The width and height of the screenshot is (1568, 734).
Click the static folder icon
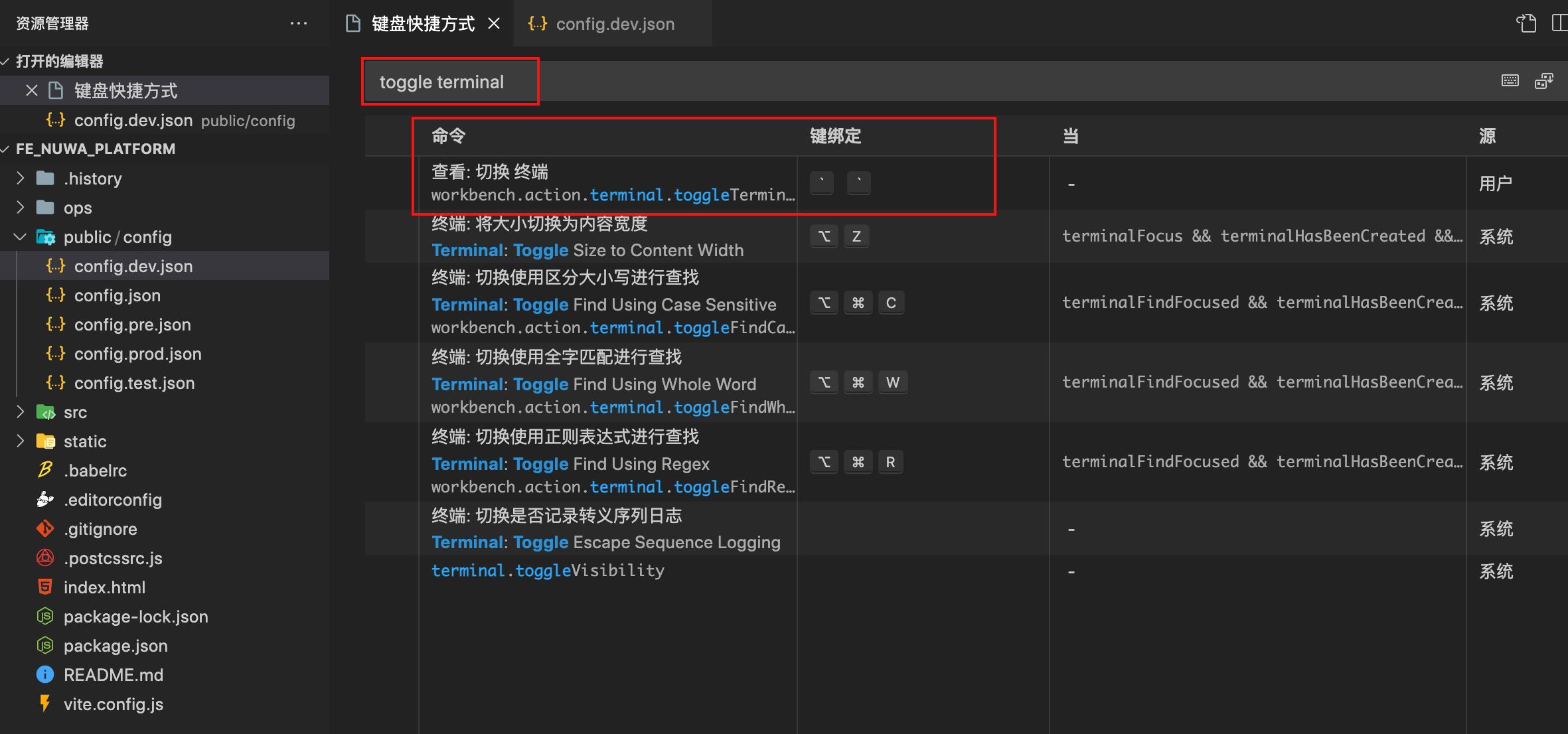click(x=45, y=441)
